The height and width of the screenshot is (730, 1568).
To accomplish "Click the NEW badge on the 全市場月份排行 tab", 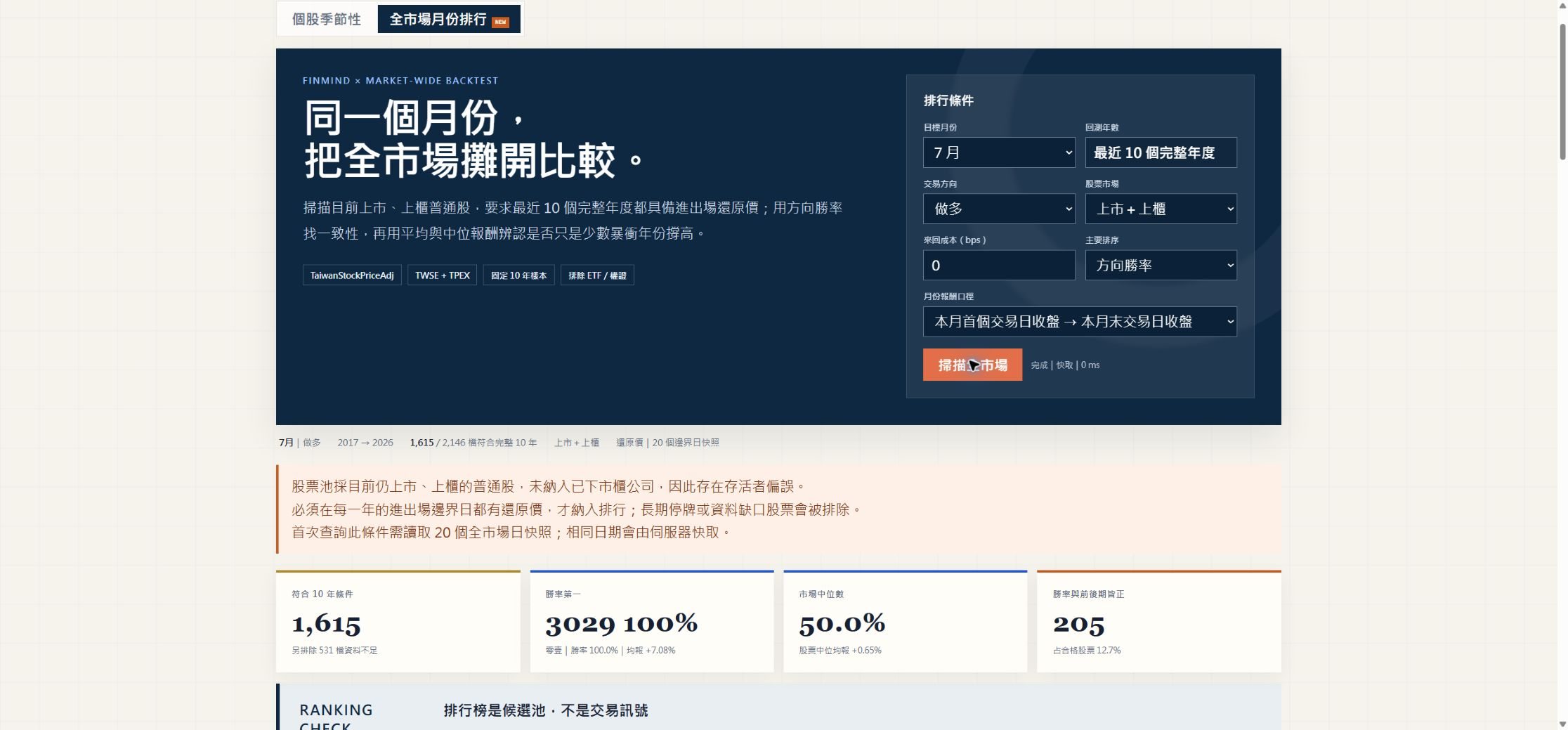I will click(x=500, y=22).
